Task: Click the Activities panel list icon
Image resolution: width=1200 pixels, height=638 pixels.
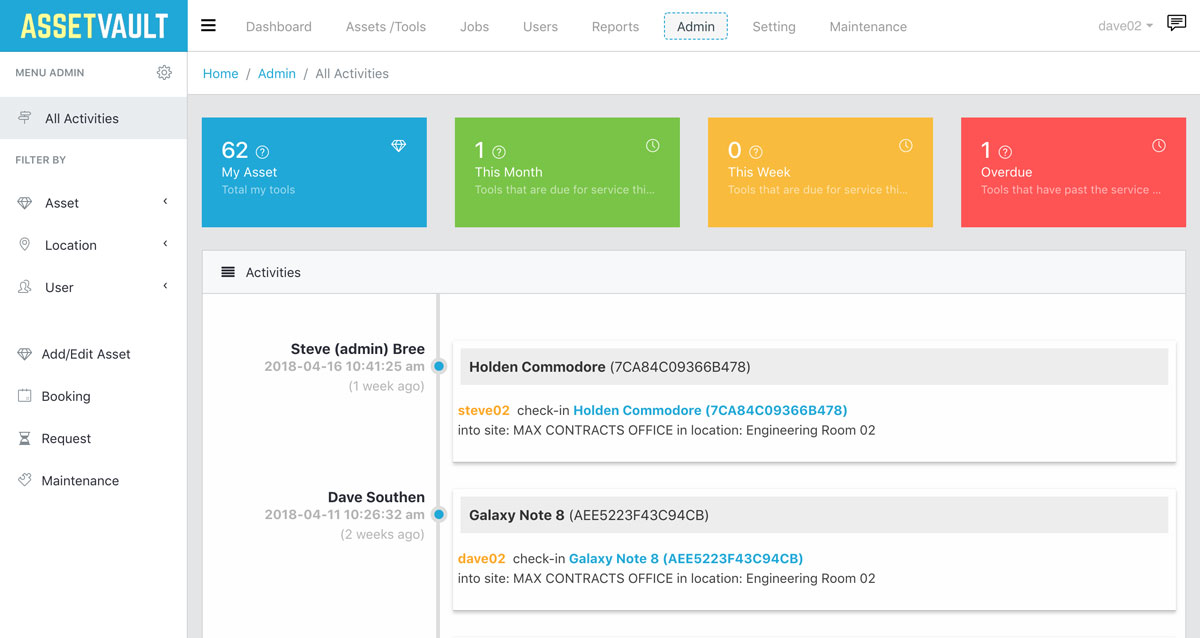Action: click(x=226, y=272)
